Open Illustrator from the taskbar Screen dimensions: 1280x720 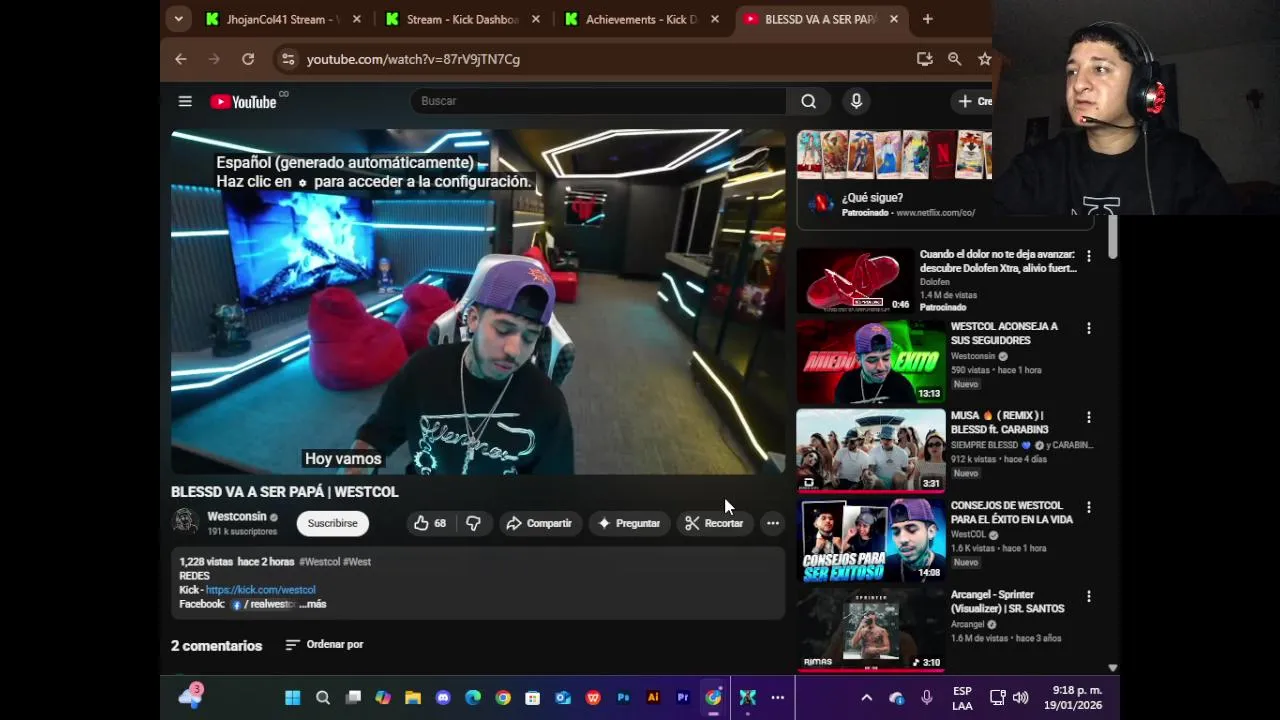point(653,698)
